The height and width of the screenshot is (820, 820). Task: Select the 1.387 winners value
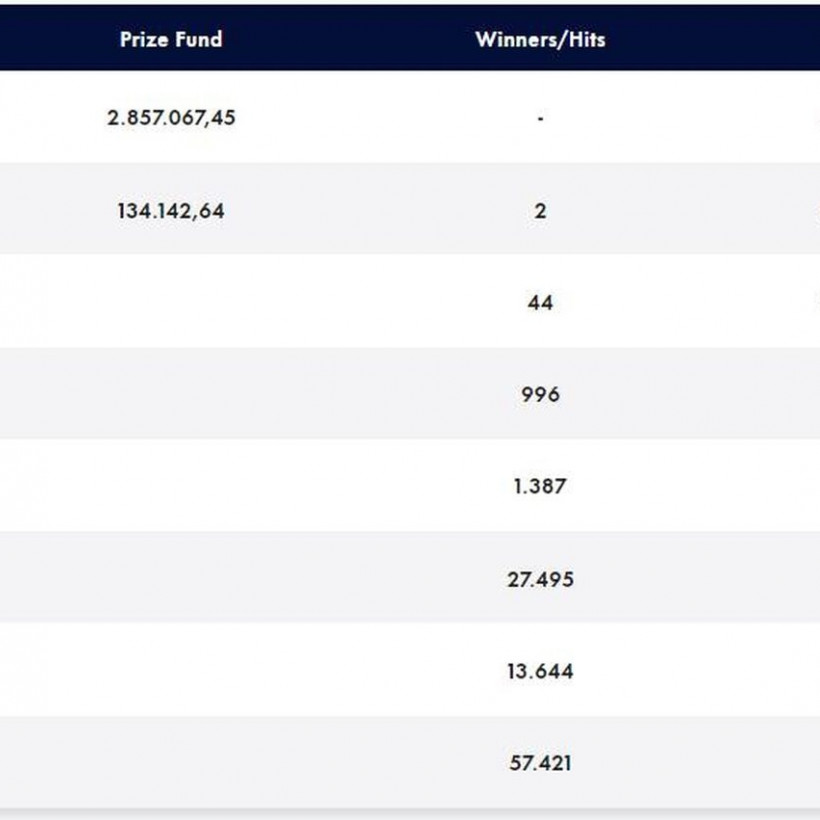pos(540,487)
